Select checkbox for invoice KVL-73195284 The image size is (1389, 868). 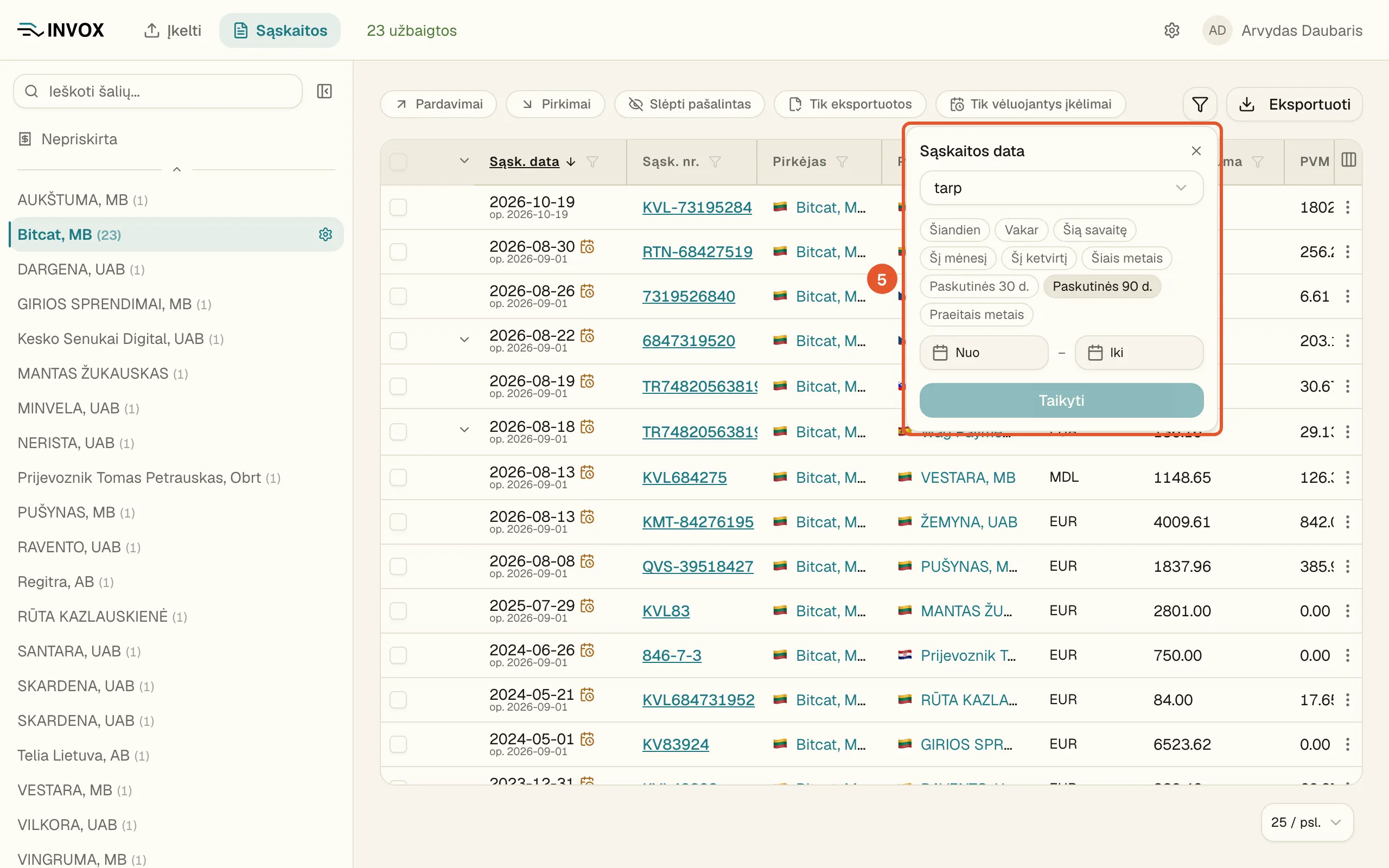[398, 207]
